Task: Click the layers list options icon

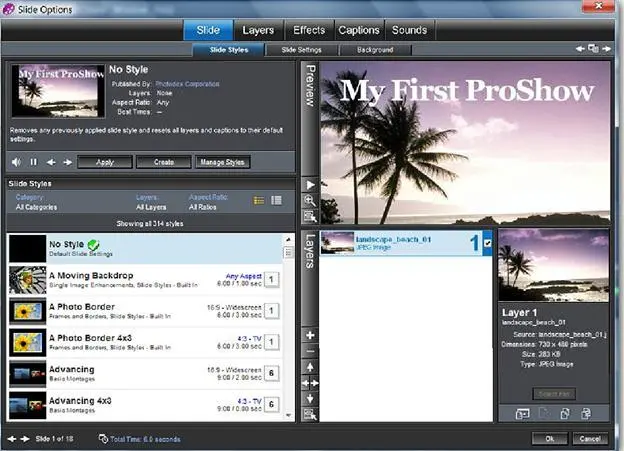Action: pos(310,414)
